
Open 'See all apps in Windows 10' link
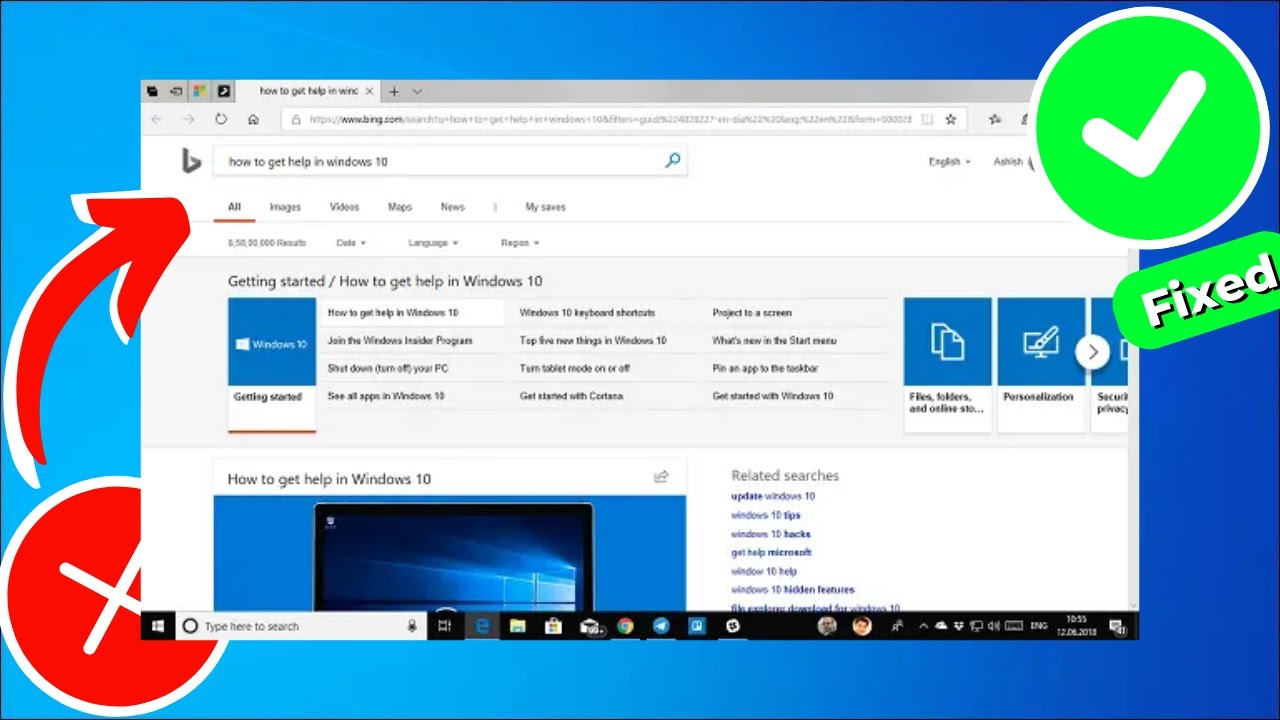pyautogui.click(x=386, y=397)
